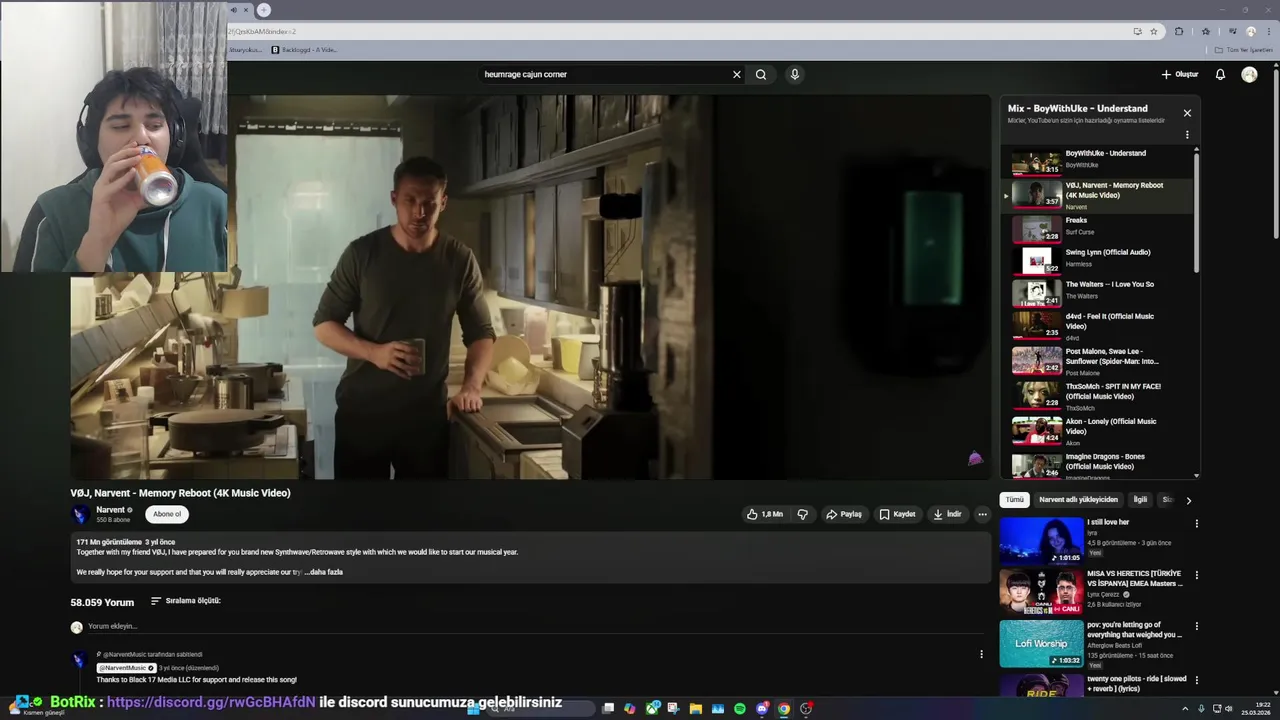Image resolution: width=1280 pixels, height=720 pixels.
Task: Open pinned comment three-dot menu
Action: (981, 654)
